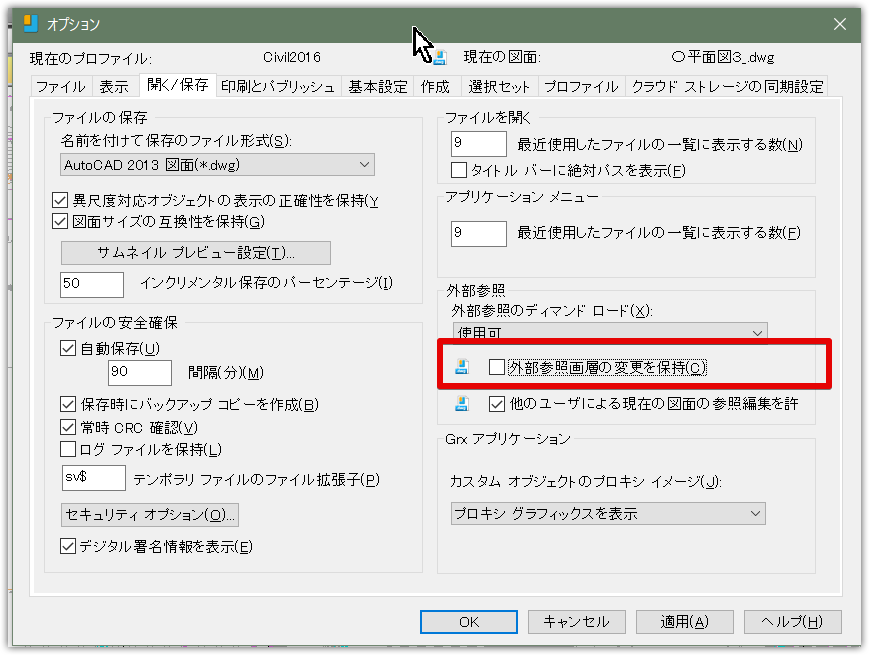This screenshot has height=655, width=869.
Task: Click ファイルを開く recent files count field
Action: click(x=479, y=144)
